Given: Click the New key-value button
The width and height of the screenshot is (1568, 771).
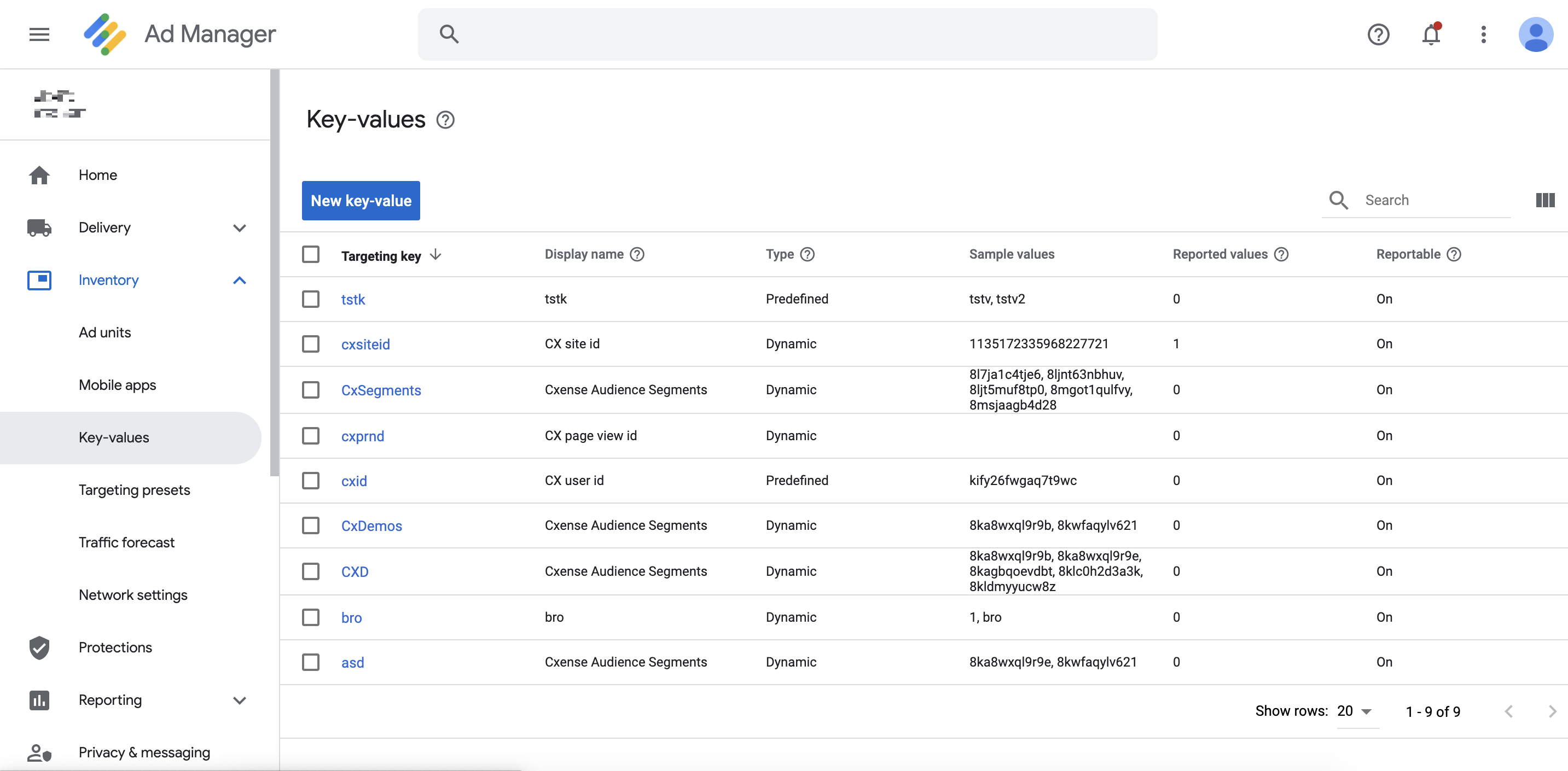Looking at the screenshot, I should (x=361, y=201).
